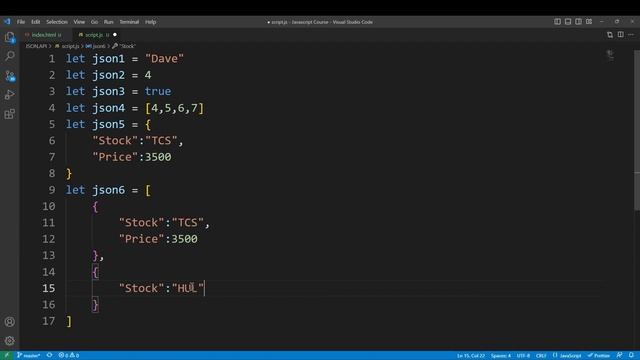Change the CRLF end of line setting

tap(541, 356)
